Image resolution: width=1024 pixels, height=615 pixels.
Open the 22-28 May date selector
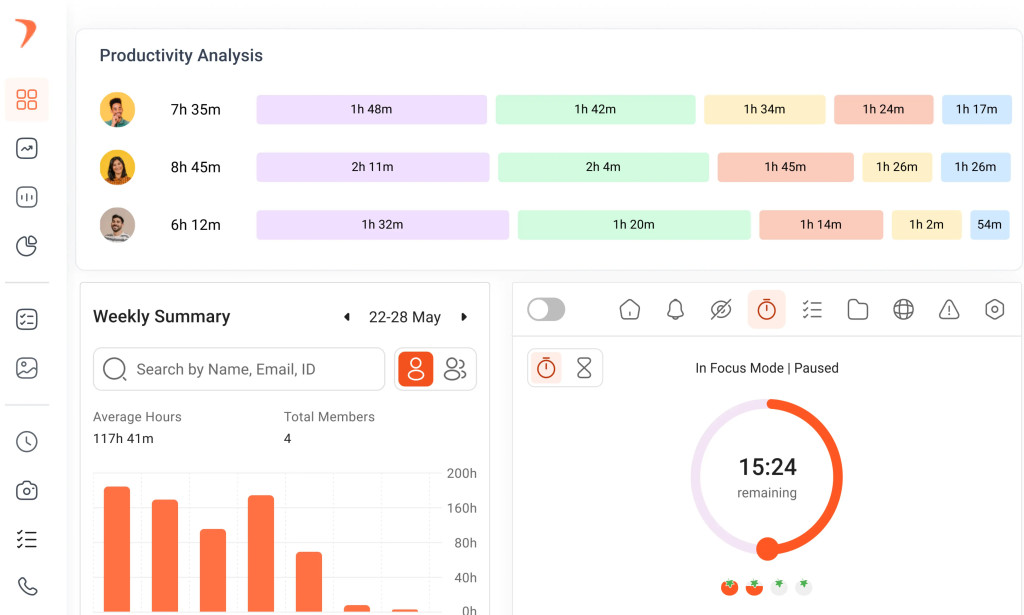pos(405,317)
